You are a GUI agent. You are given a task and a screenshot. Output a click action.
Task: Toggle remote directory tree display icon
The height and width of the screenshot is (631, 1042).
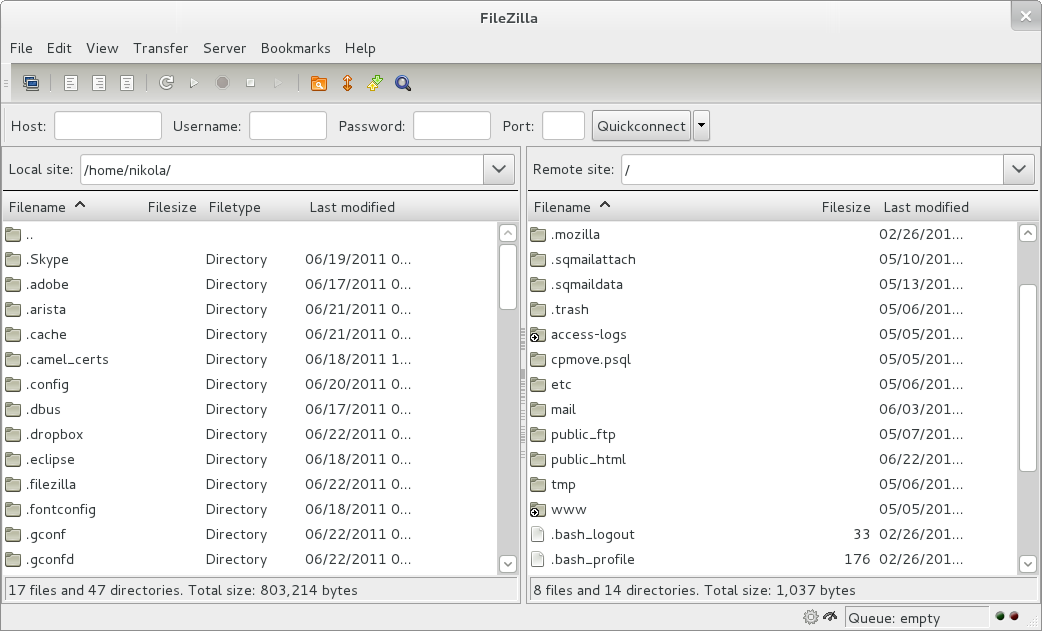[x=126, y=83]
